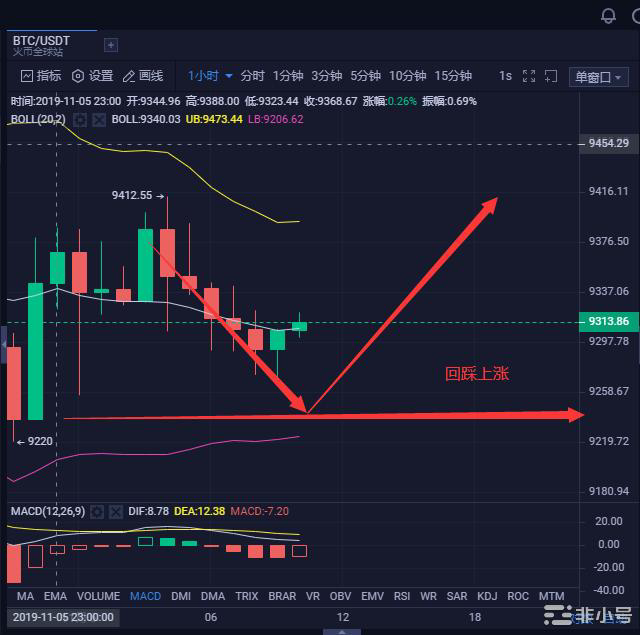Select the 15分钟 interval
The width and height of the screenshot is (640, 635).
[453, 76]
